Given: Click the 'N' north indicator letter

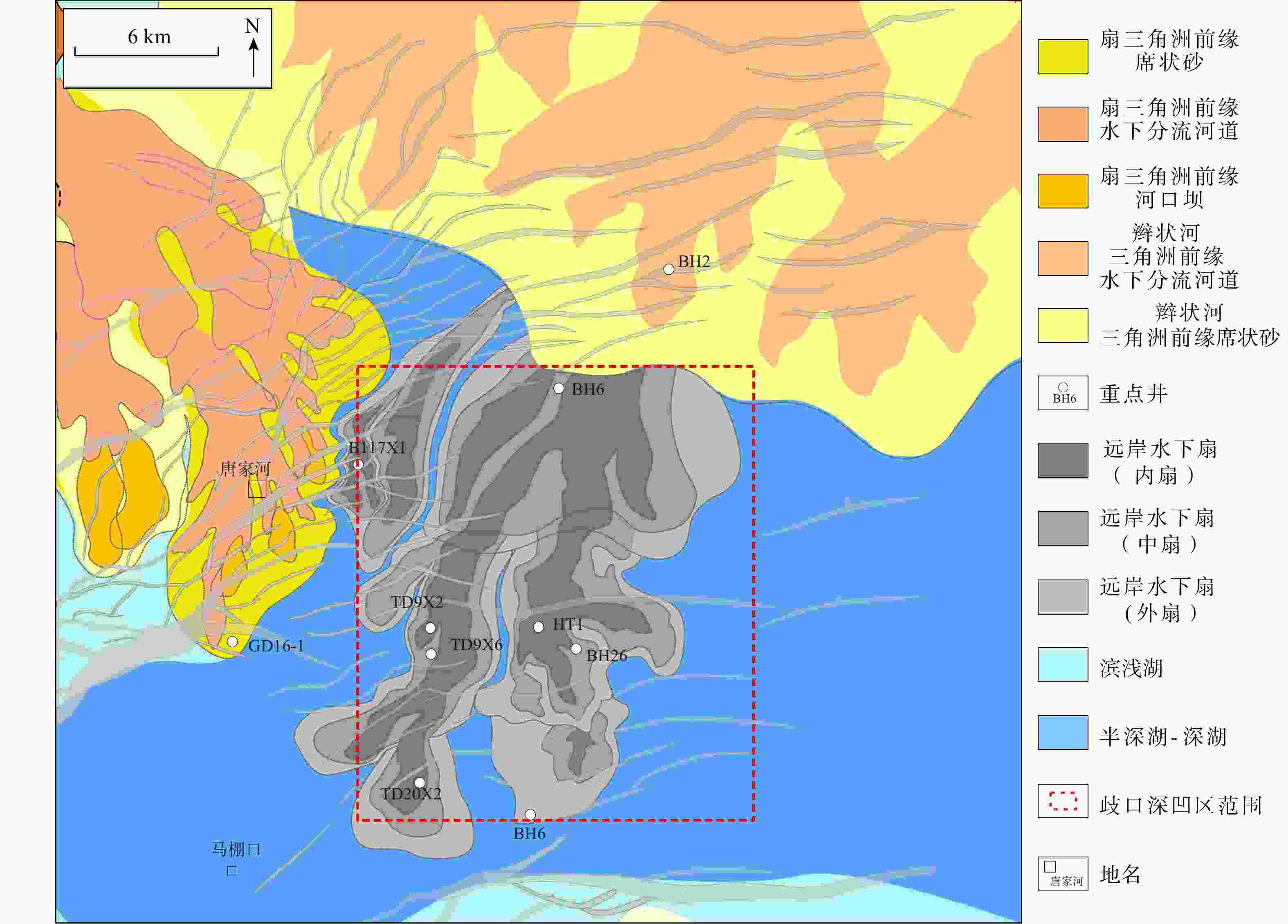Looking at the screenshot, I should coord(252,25).
